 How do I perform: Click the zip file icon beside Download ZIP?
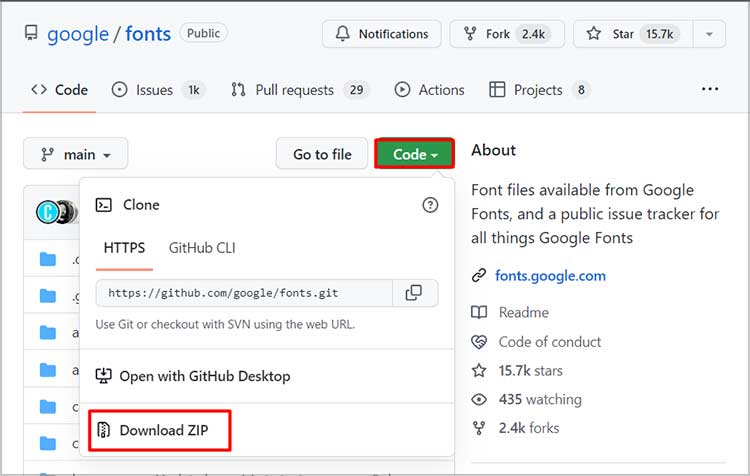pyautogui.click(x=103, y=430)
